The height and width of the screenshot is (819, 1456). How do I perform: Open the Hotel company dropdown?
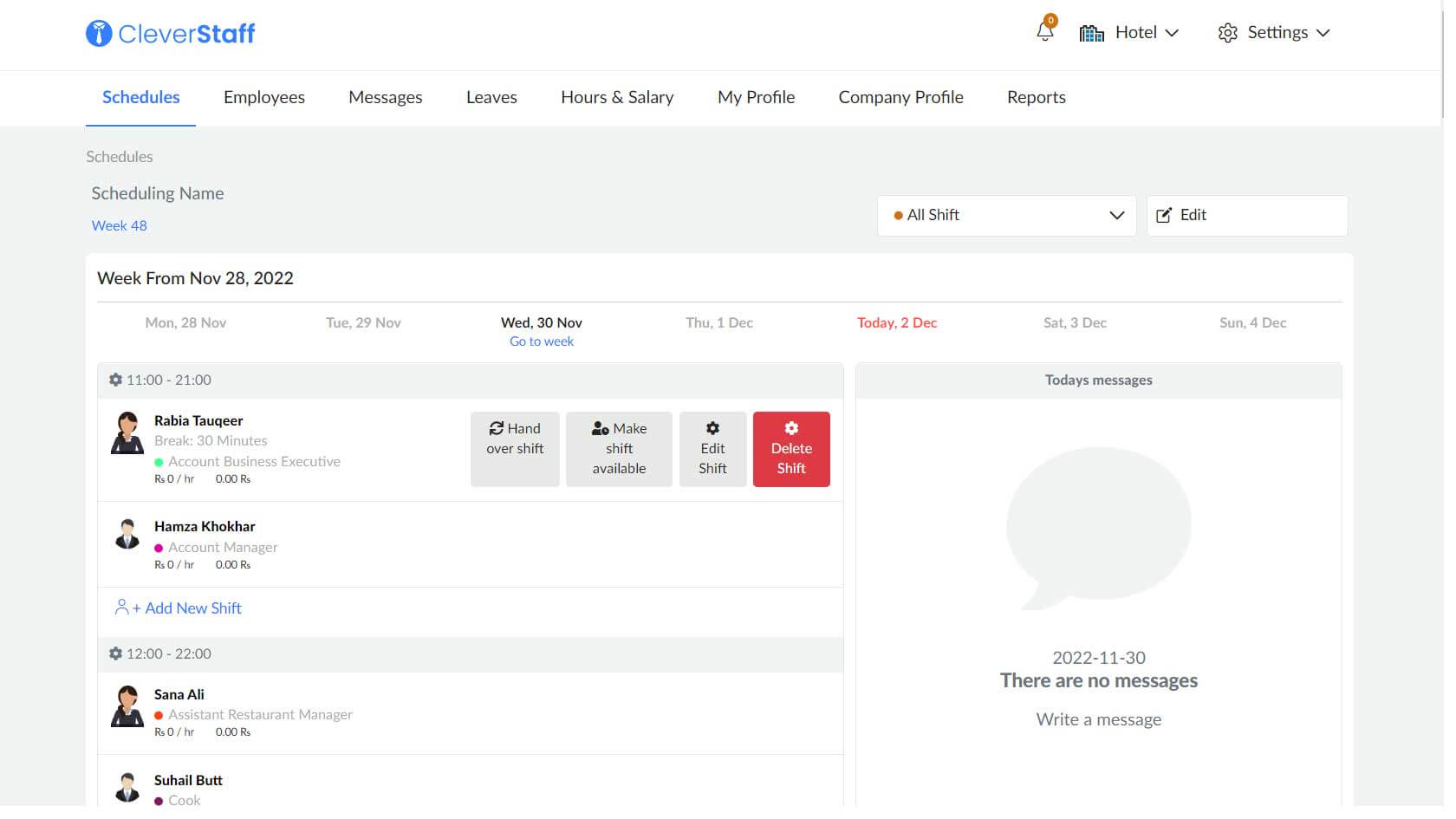[x=1128, y=33]
